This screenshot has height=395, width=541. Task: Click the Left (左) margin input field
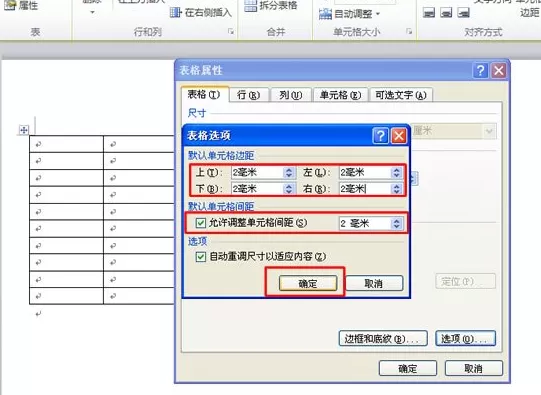(x=365, y=172)
